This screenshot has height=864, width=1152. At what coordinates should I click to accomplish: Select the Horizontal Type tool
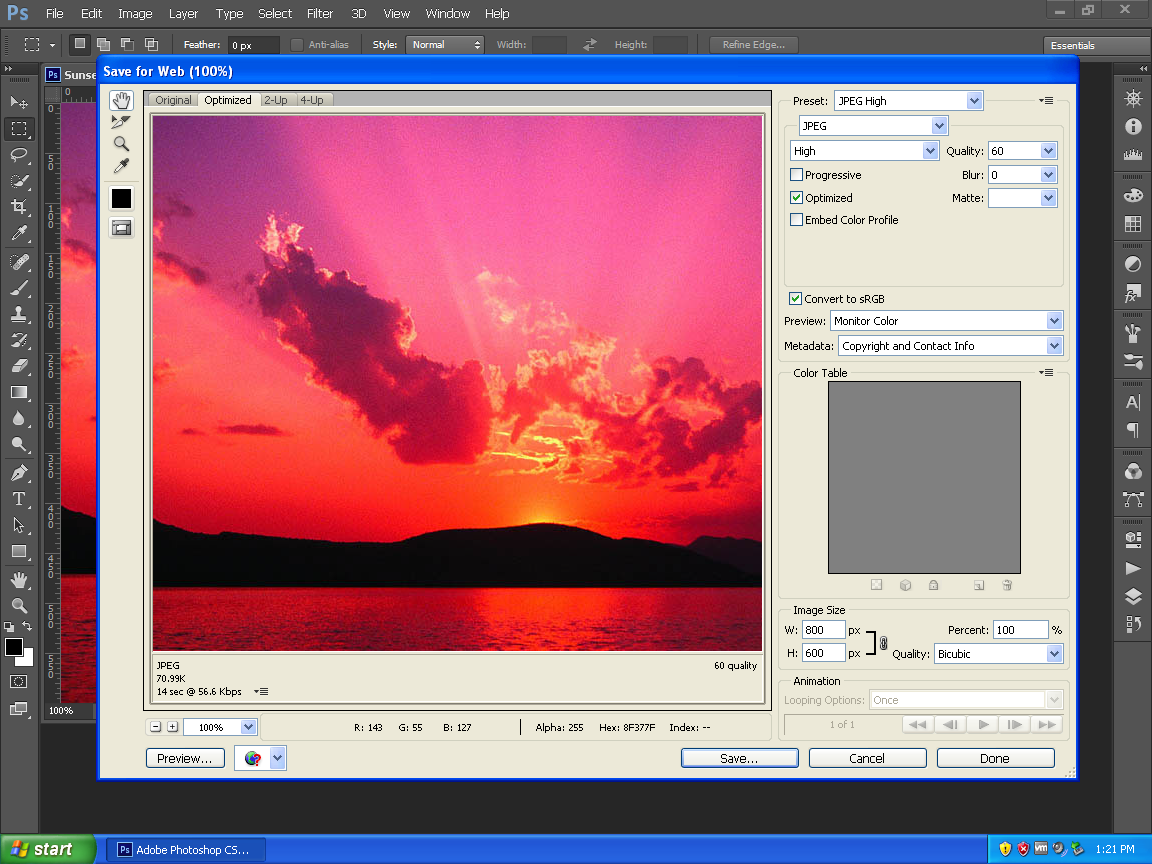19,499
